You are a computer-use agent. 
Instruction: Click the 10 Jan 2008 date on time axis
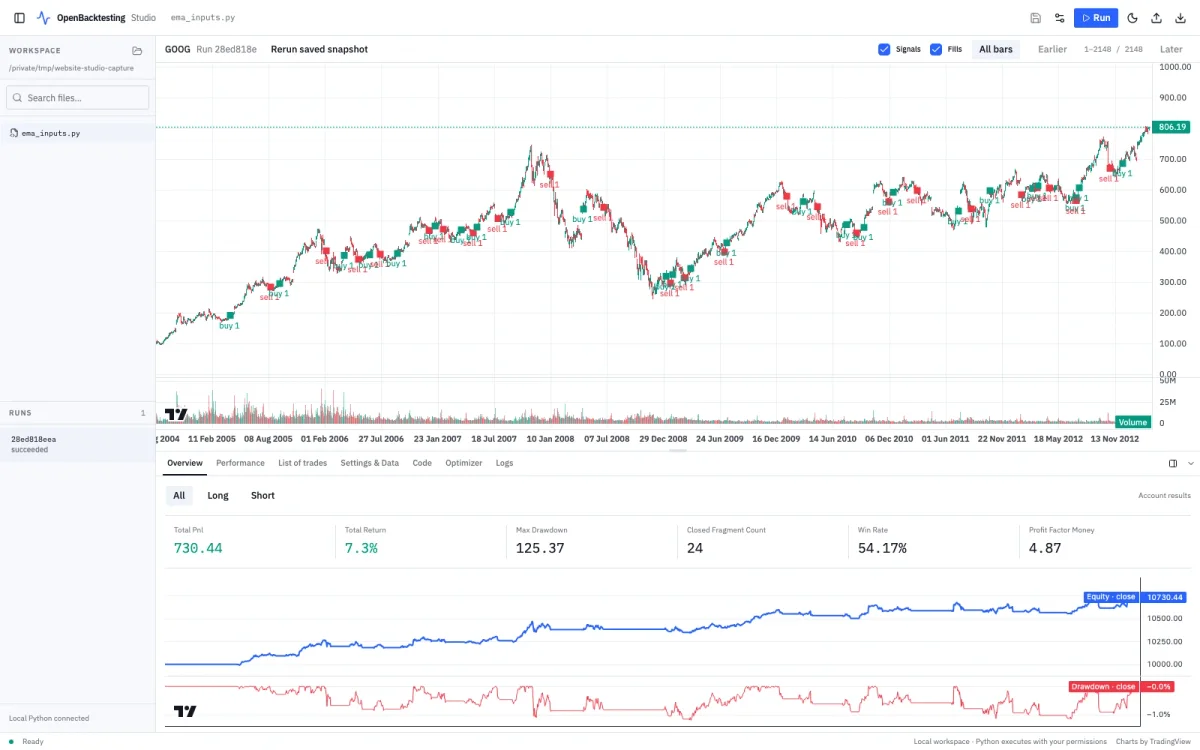(x=551, y=438)
